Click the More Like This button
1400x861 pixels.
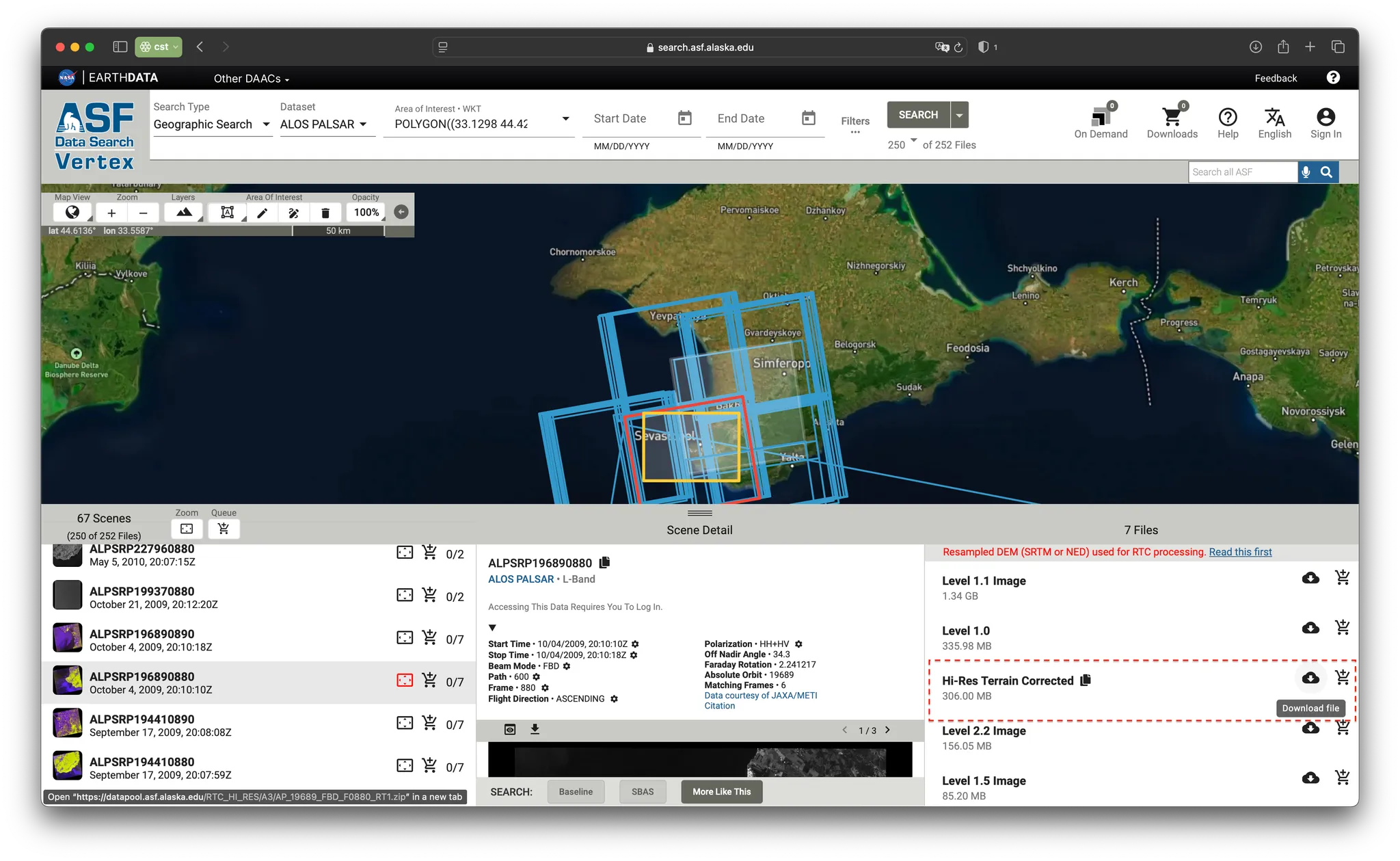click(721, 792)
